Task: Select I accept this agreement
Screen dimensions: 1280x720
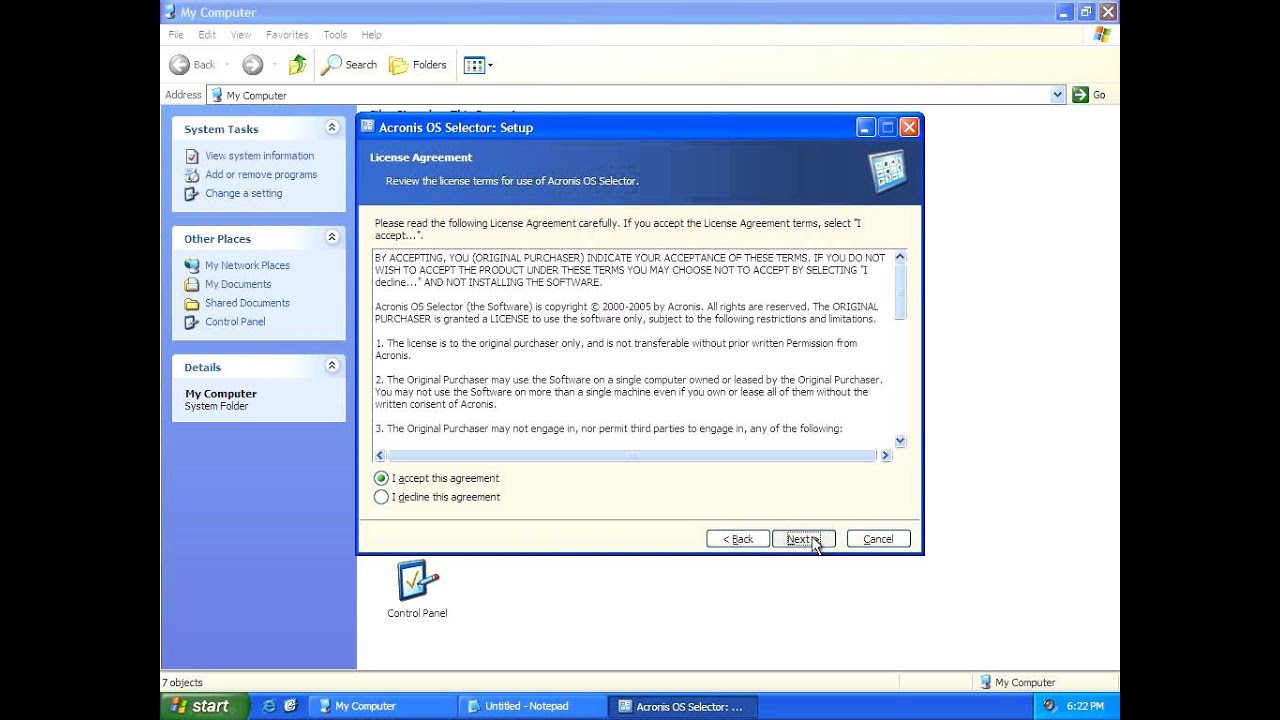Action: tap(436, 479)
